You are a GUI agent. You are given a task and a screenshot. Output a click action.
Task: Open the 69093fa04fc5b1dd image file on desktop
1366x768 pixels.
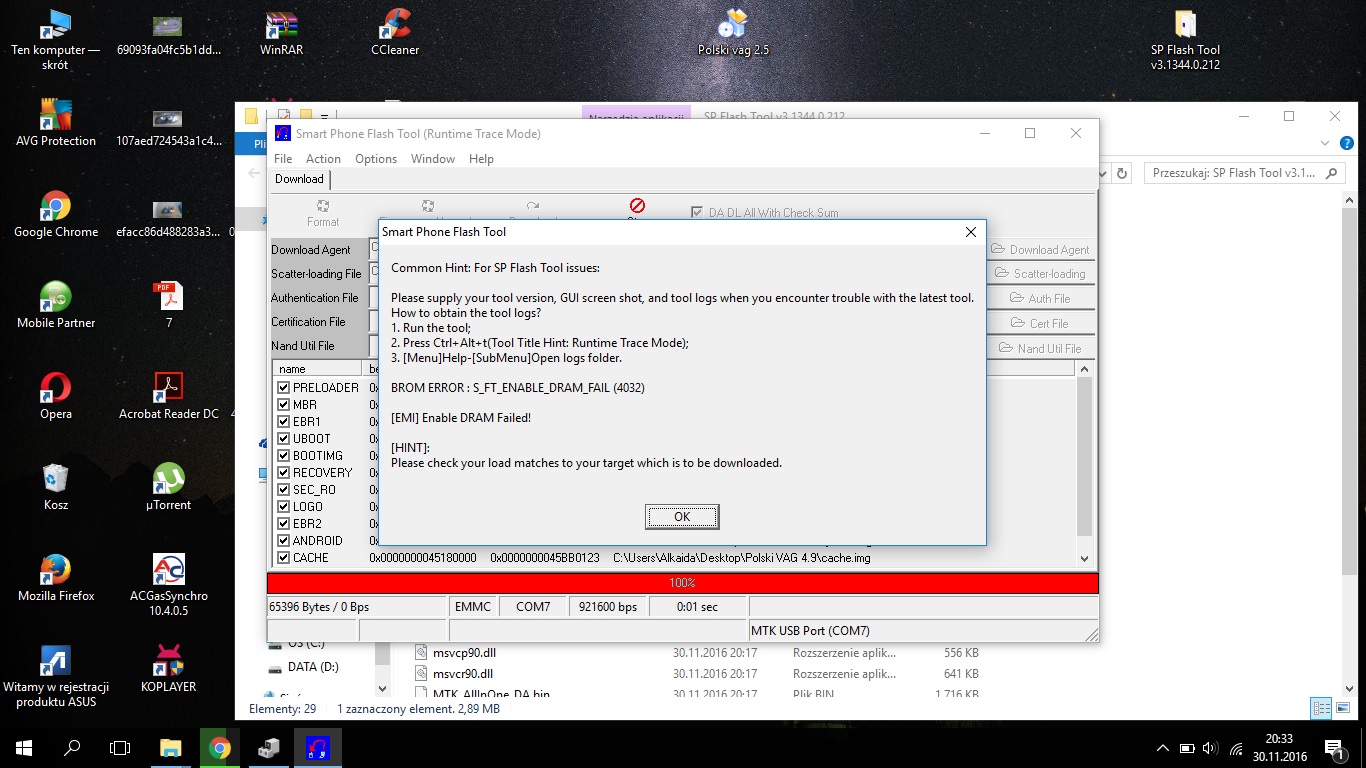[x=168, y=34]
